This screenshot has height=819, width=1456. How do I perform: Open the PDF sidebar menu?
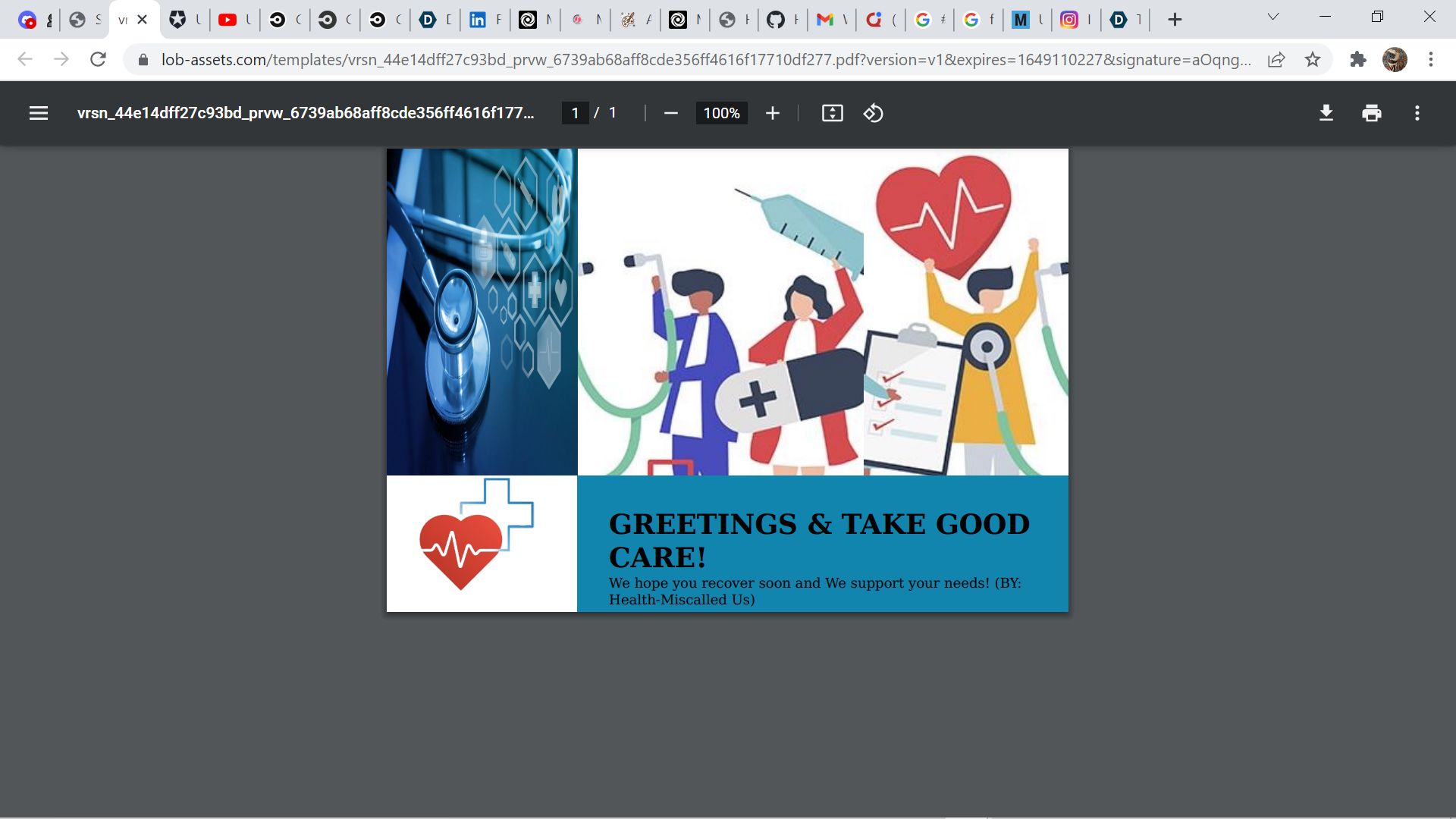pyautogui.click(x=39, y=113)
